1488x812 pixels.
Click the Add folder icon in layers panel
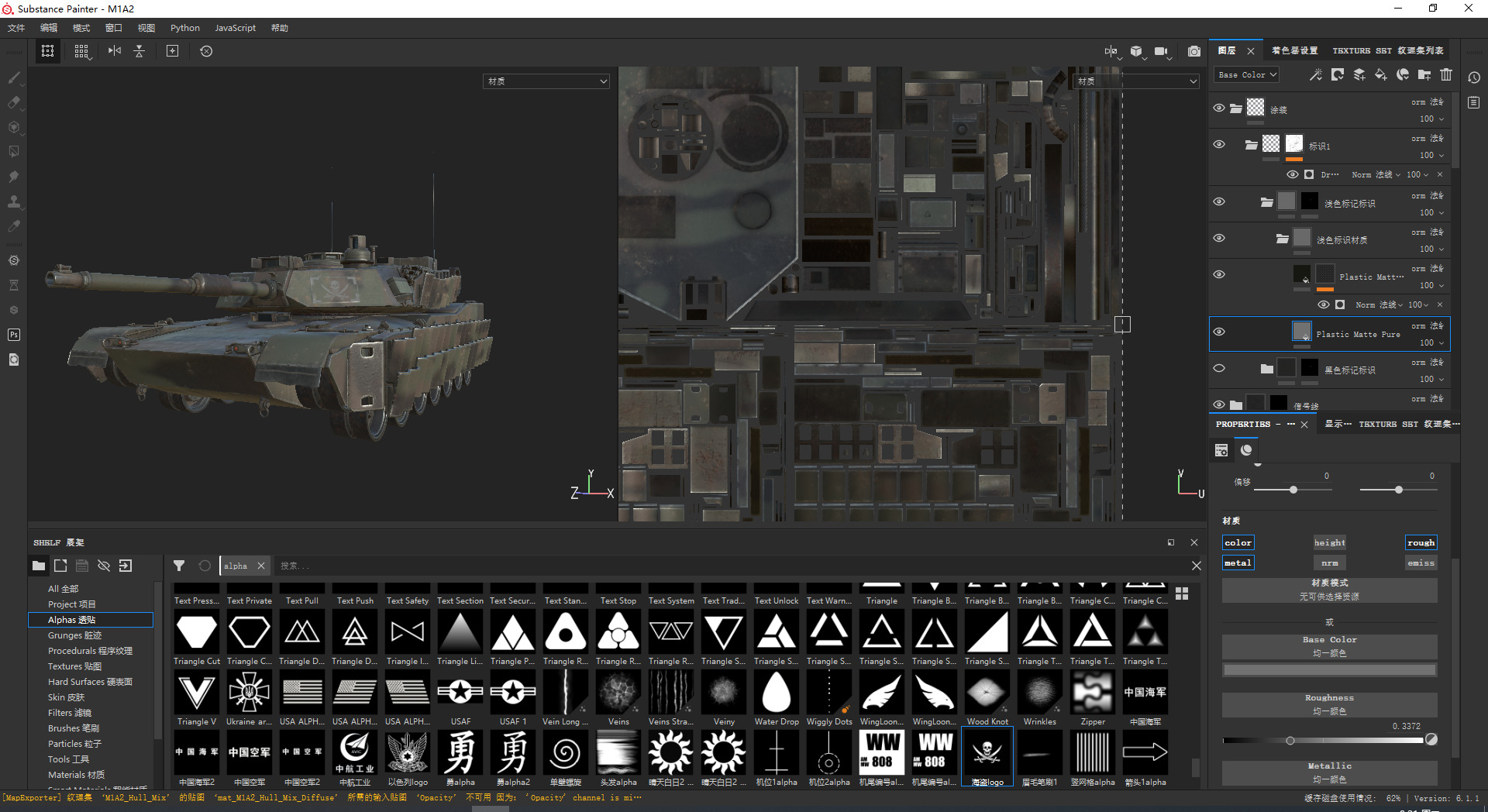1424,75
